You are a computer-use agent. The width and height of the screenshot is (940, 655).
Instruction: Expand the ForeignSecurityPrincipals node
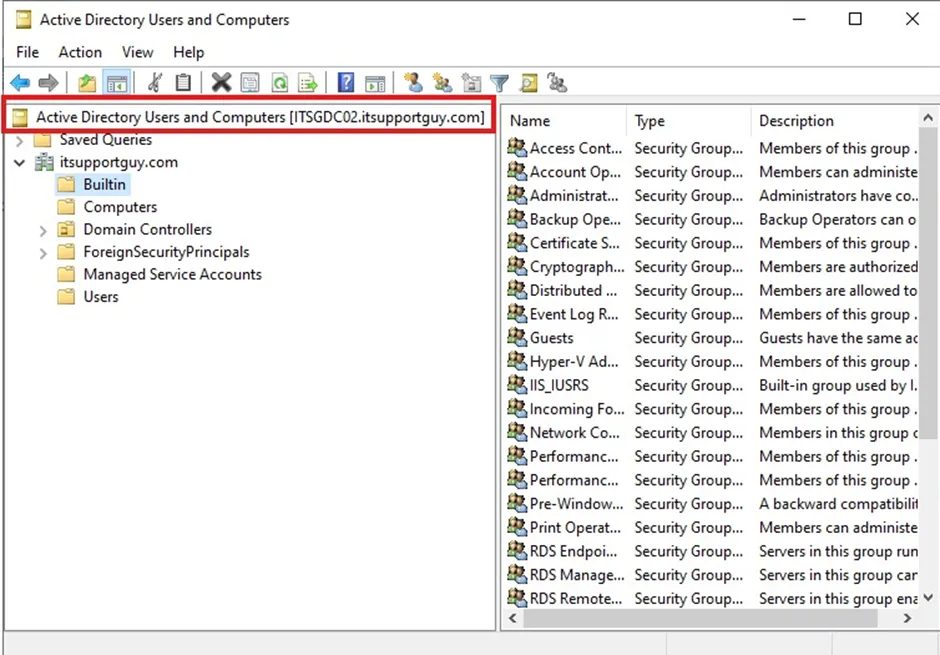coord(42,253)
